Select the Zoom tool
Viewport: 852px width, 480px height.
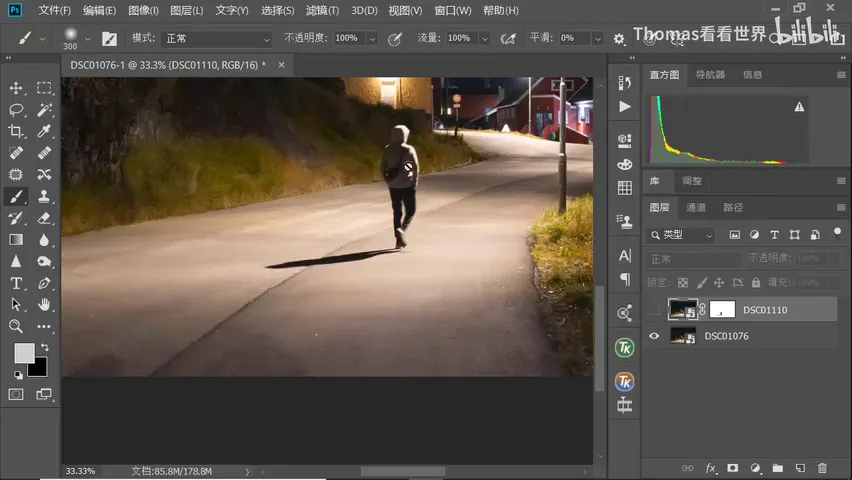tap(16, 326)
